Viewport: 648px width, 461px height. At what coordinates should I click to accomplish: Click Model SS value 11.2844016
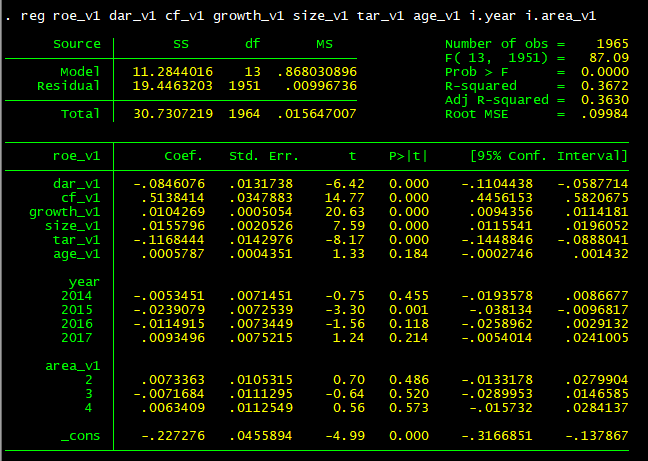pos(172,72)
